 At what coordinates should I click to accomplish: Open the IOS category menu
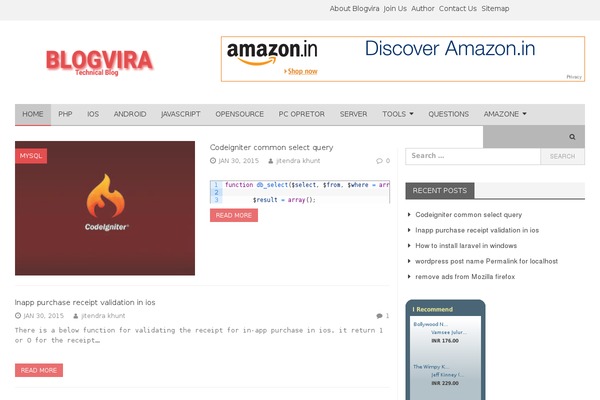[x=93, y=114]
